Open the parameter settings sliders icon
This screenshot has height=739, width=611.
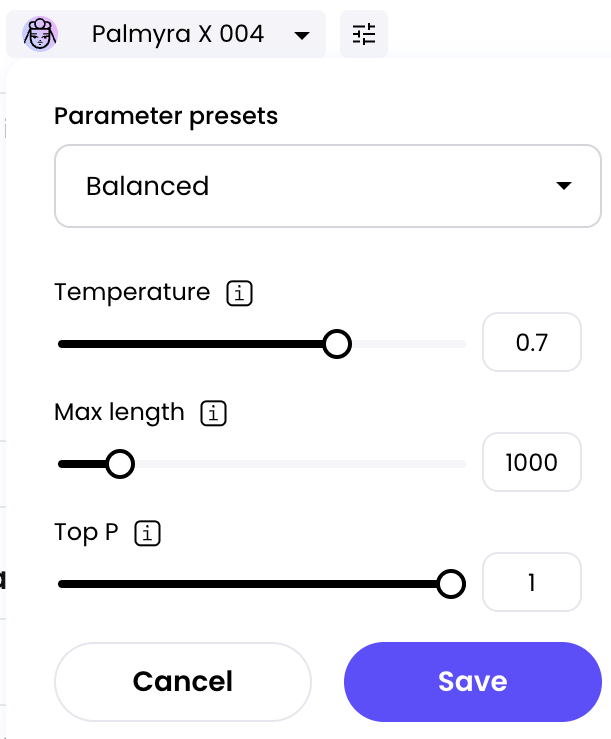point(364,34)
